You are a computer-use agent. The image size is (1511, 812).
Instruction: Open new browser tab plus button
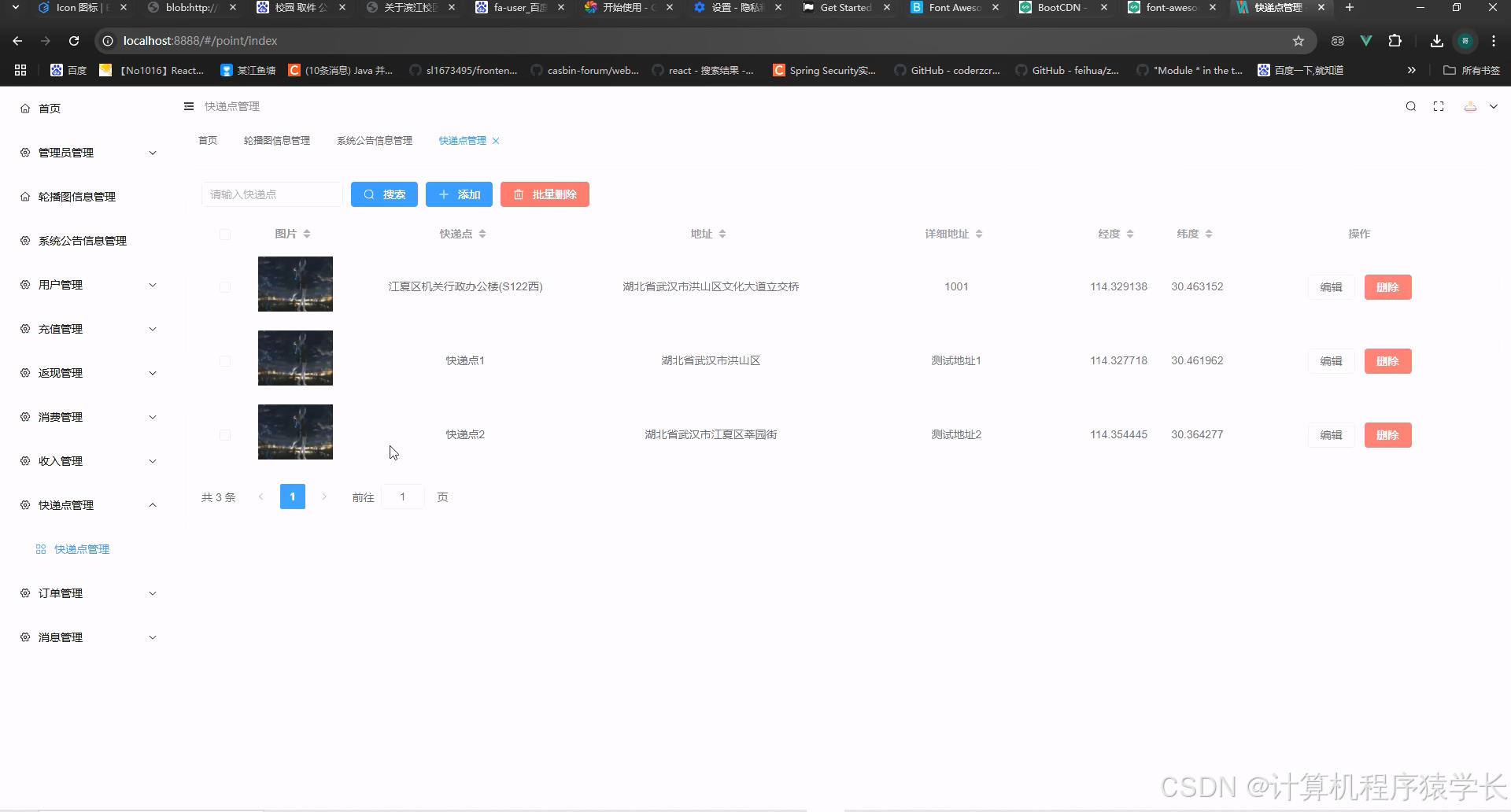pos(1349,8)
